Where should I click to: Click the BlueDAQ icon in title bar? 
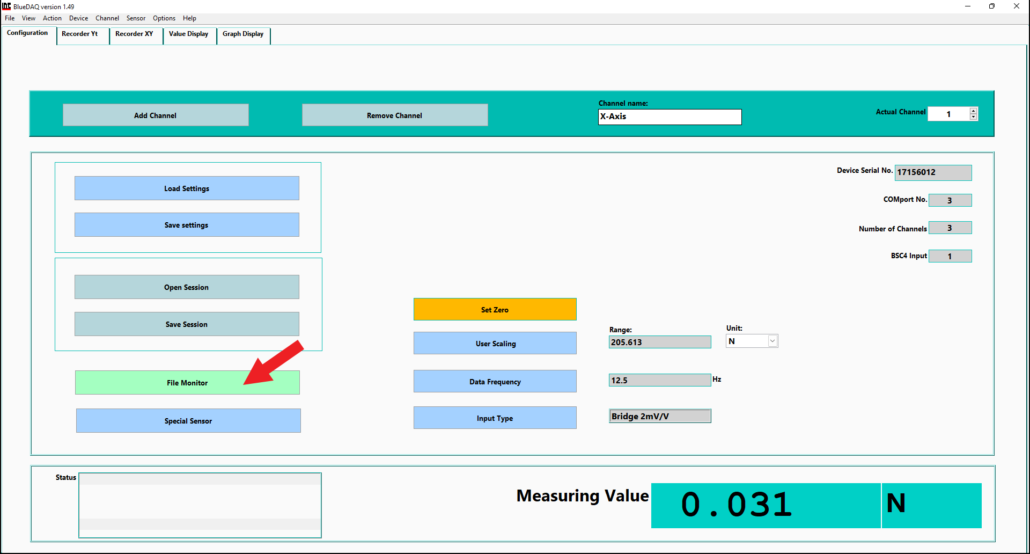pos(6,5)
